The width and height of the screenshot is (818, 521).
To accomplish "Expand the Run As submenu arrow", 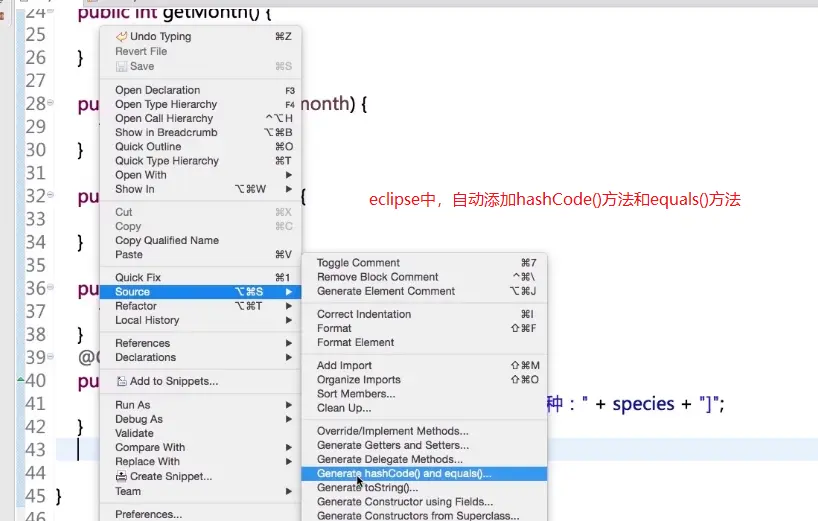I will 288,405.
